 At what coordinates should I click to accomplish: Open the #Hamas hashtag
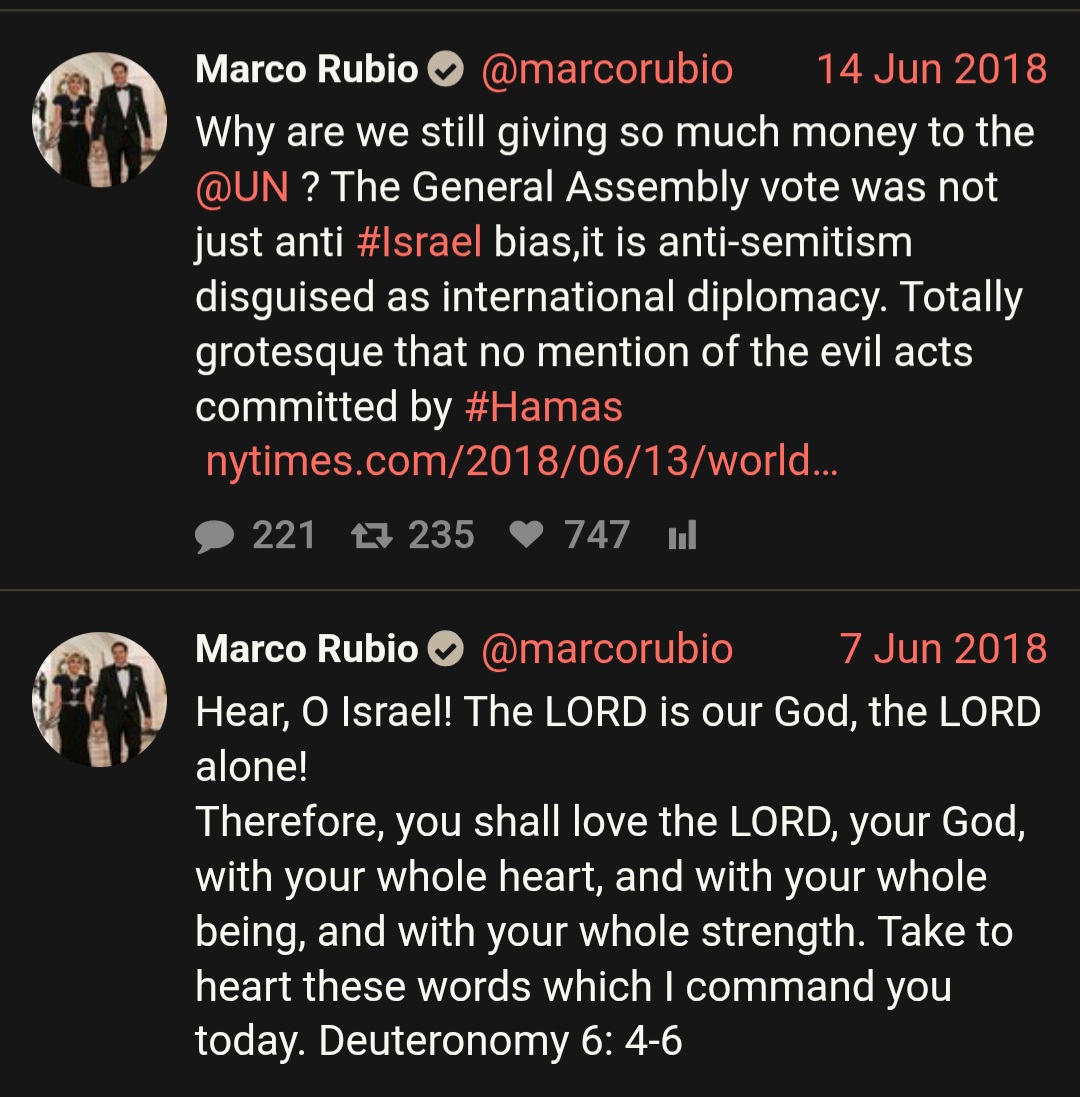click(543, 407)
